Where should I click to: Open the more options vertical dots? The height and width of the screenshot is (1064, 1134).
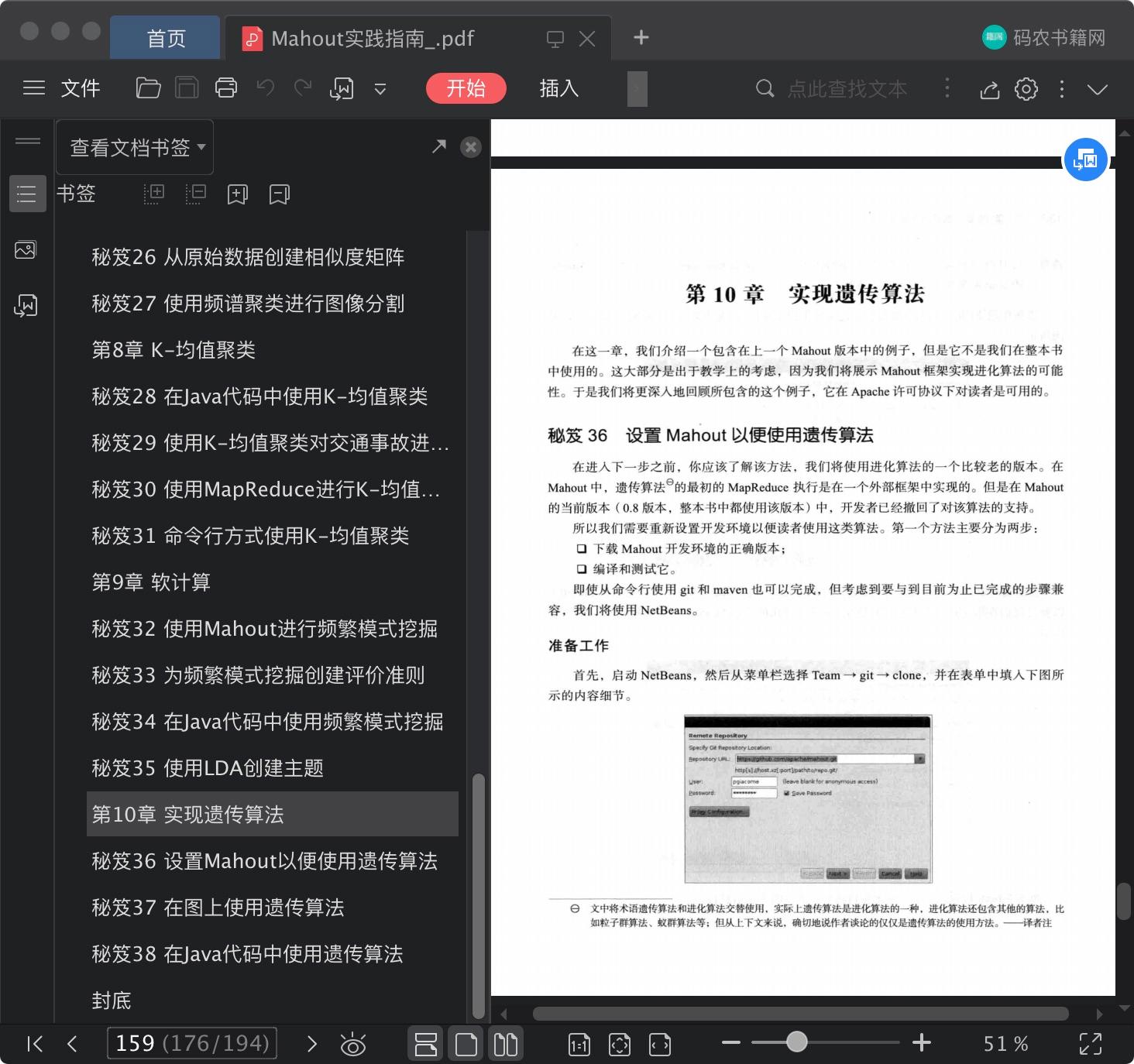click(1062, 89)
